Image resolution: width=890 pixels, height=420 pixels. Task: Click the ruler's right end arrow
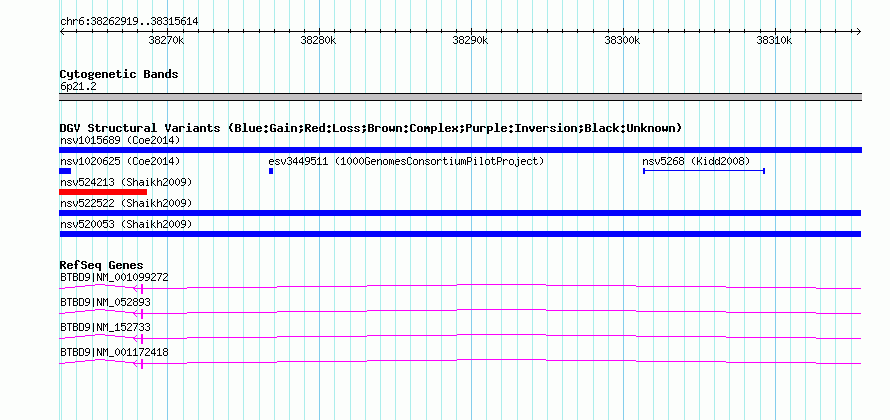click(859, 31)
